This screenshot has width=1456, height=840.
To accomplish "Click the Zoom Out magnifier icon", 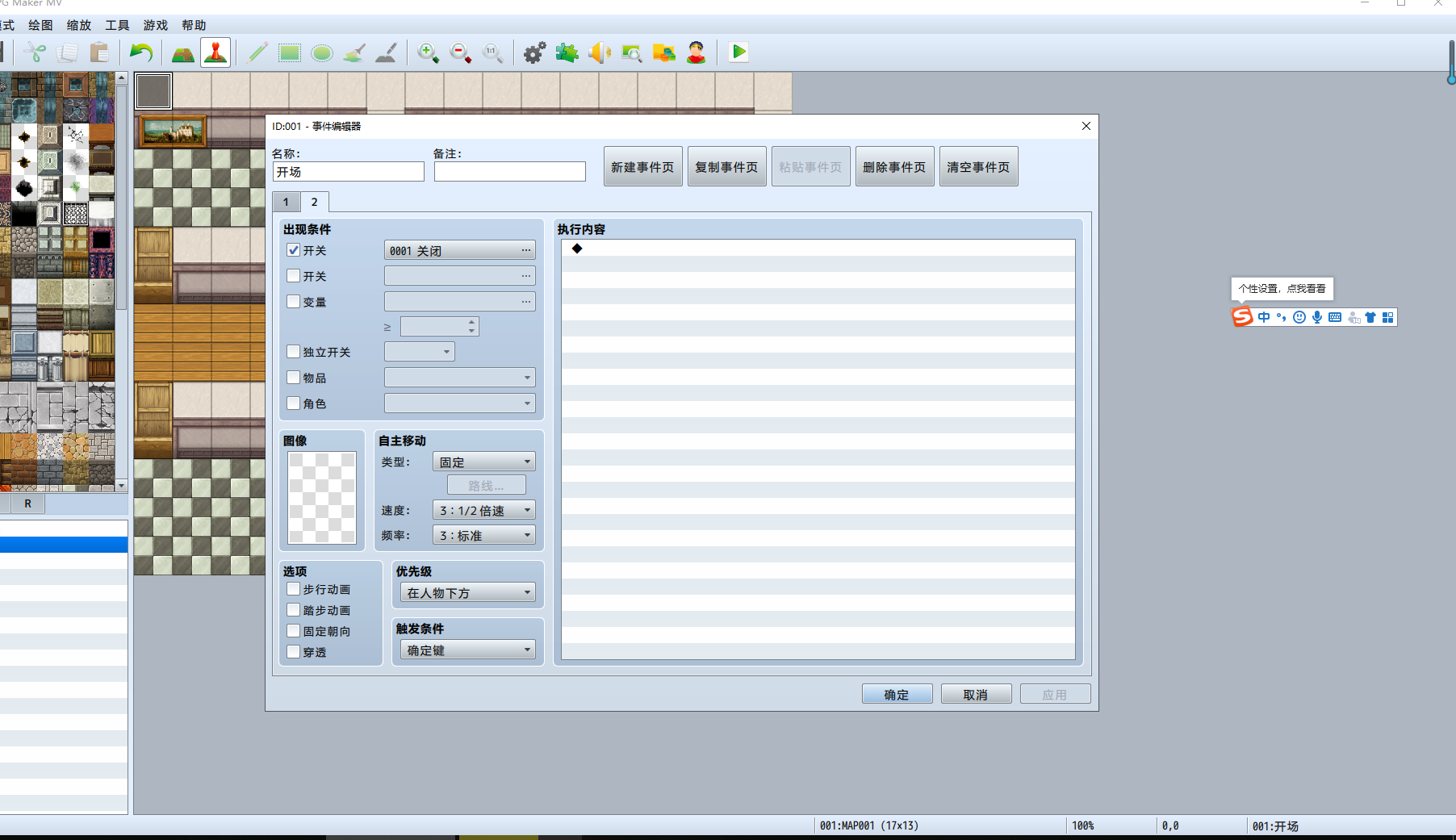I will (461, 53).
